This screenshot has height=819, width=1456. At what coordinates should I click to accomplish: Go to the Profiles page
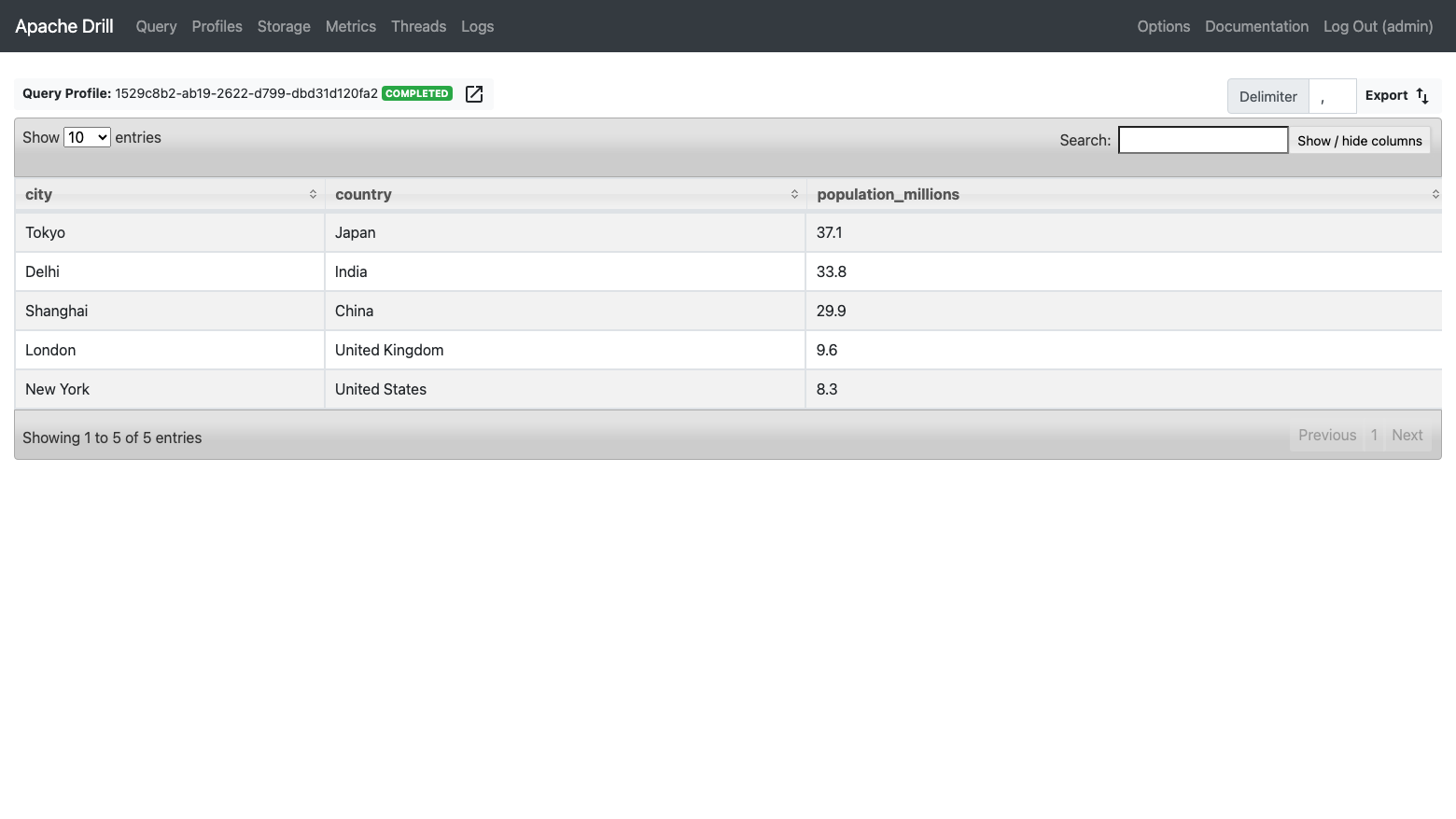click(217, 26)
